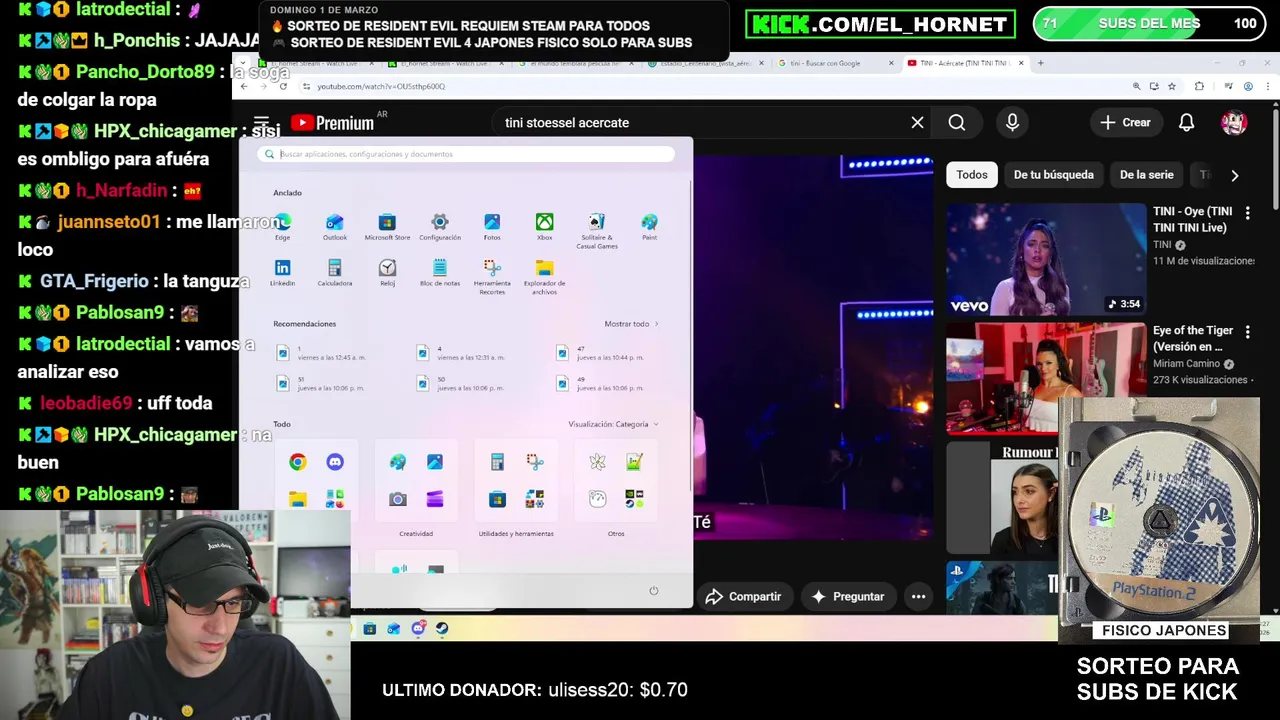Screen dimensions: 1280x720
Task: Open the YouTube hamburger guide menu
Action: pos(262,122)
